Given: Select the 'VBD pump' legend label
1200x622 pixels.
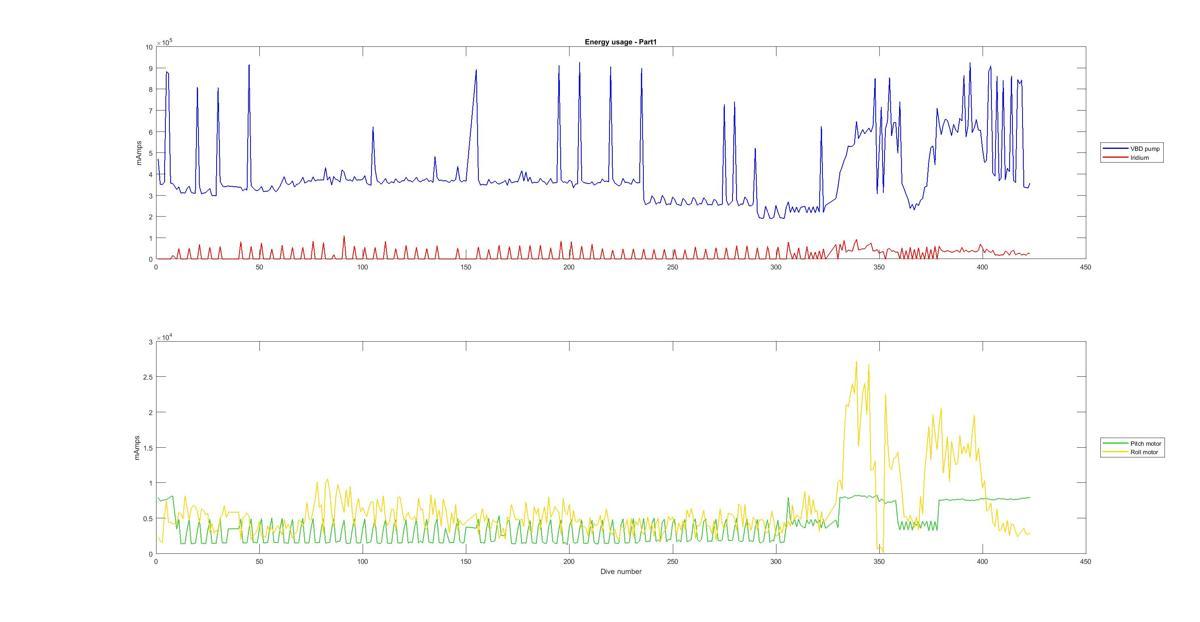Looking at the screenshot, I should 1145,148.
